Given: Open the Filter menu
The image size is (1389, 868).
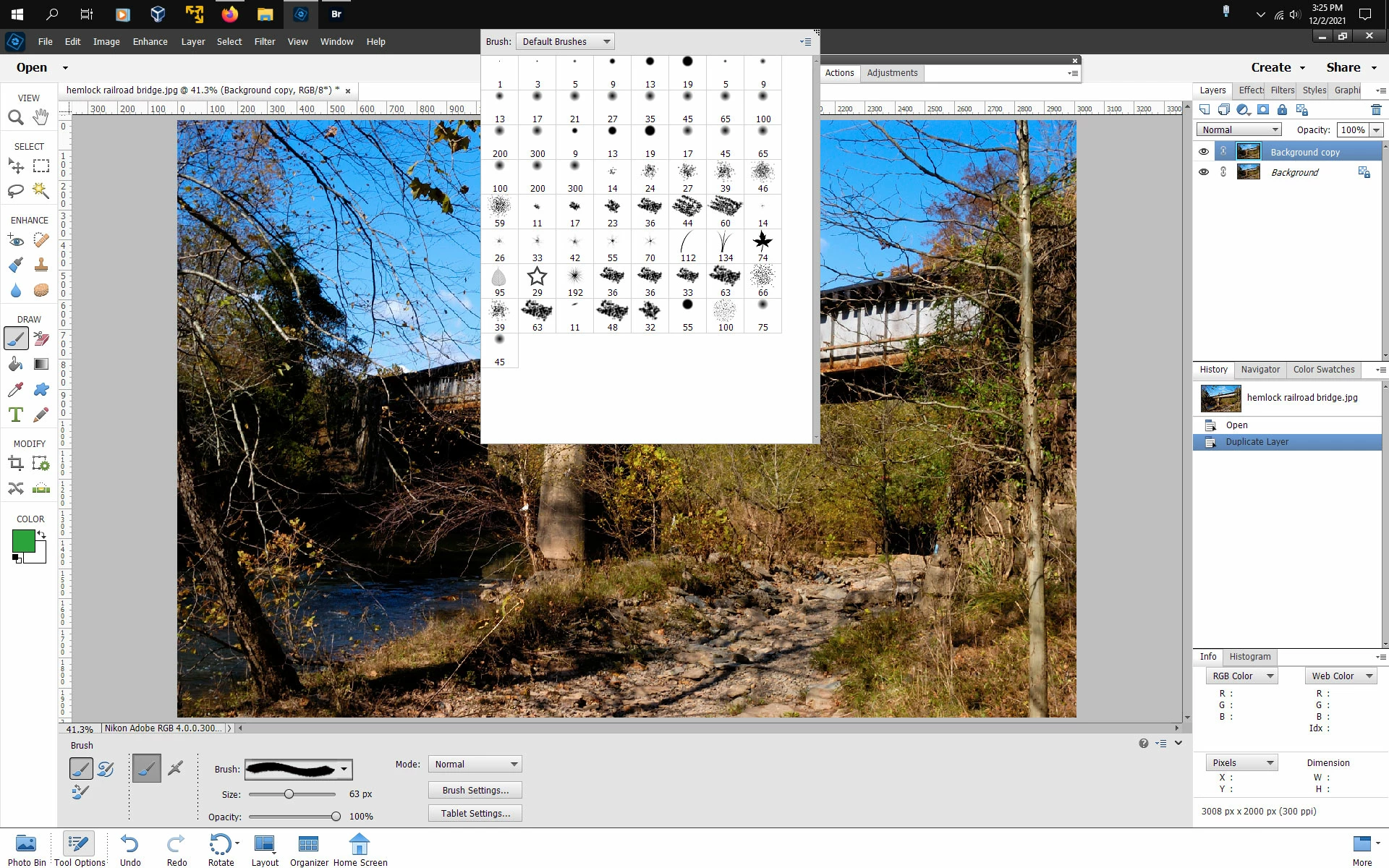Looking at the screenshot, I should 264,42.
